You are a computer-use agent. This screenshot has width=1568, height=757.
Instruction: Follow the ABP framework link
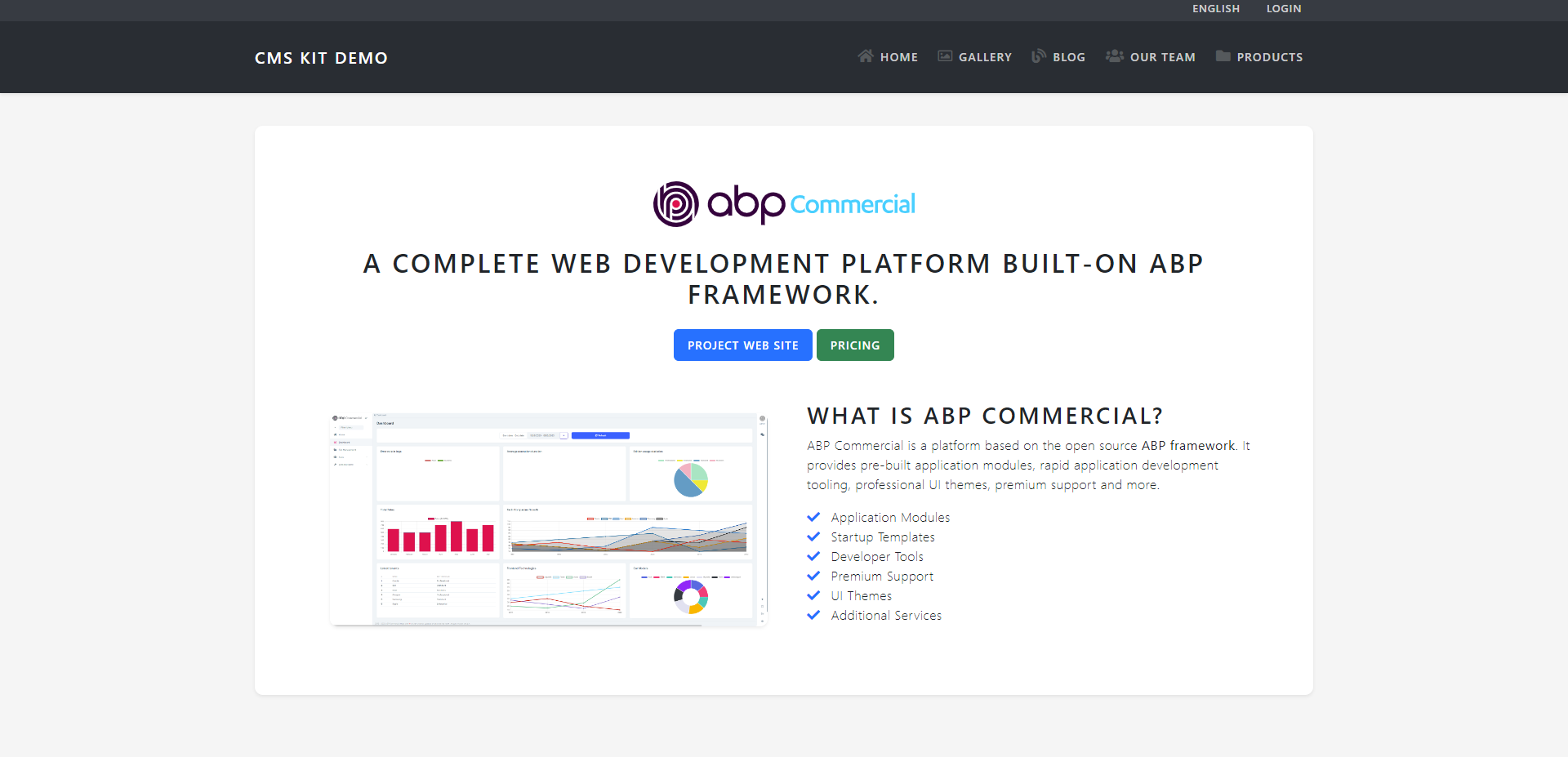click(1188, 446)
